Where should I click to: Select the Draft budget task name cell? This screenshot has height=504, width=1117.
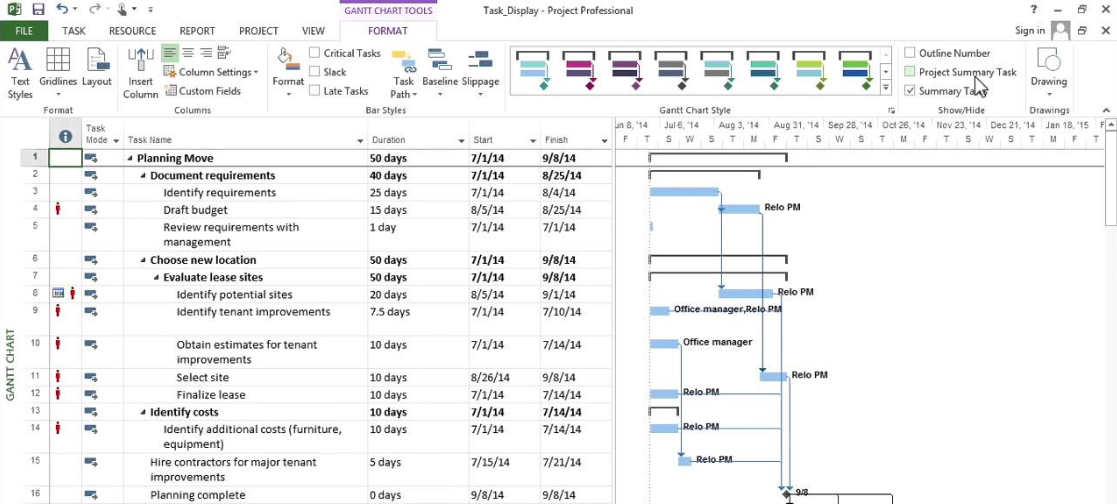(246, 210)
